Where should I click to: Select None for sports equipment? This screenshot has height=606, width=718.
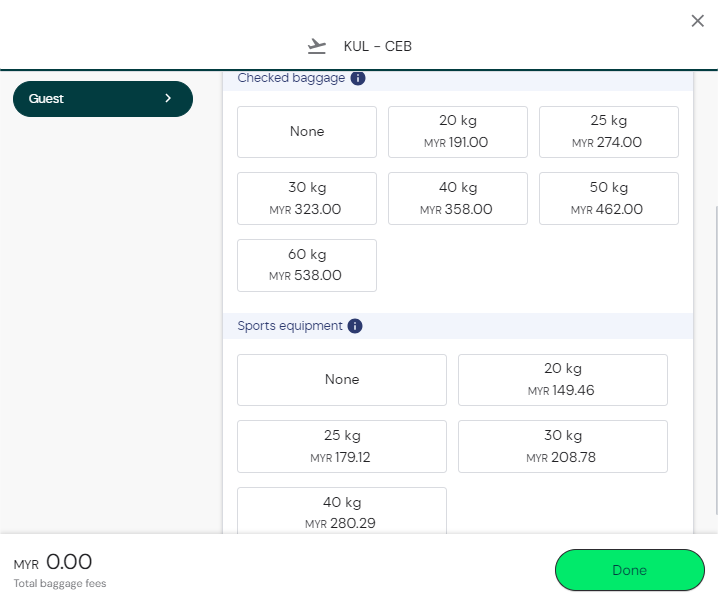tap(342, 380)
